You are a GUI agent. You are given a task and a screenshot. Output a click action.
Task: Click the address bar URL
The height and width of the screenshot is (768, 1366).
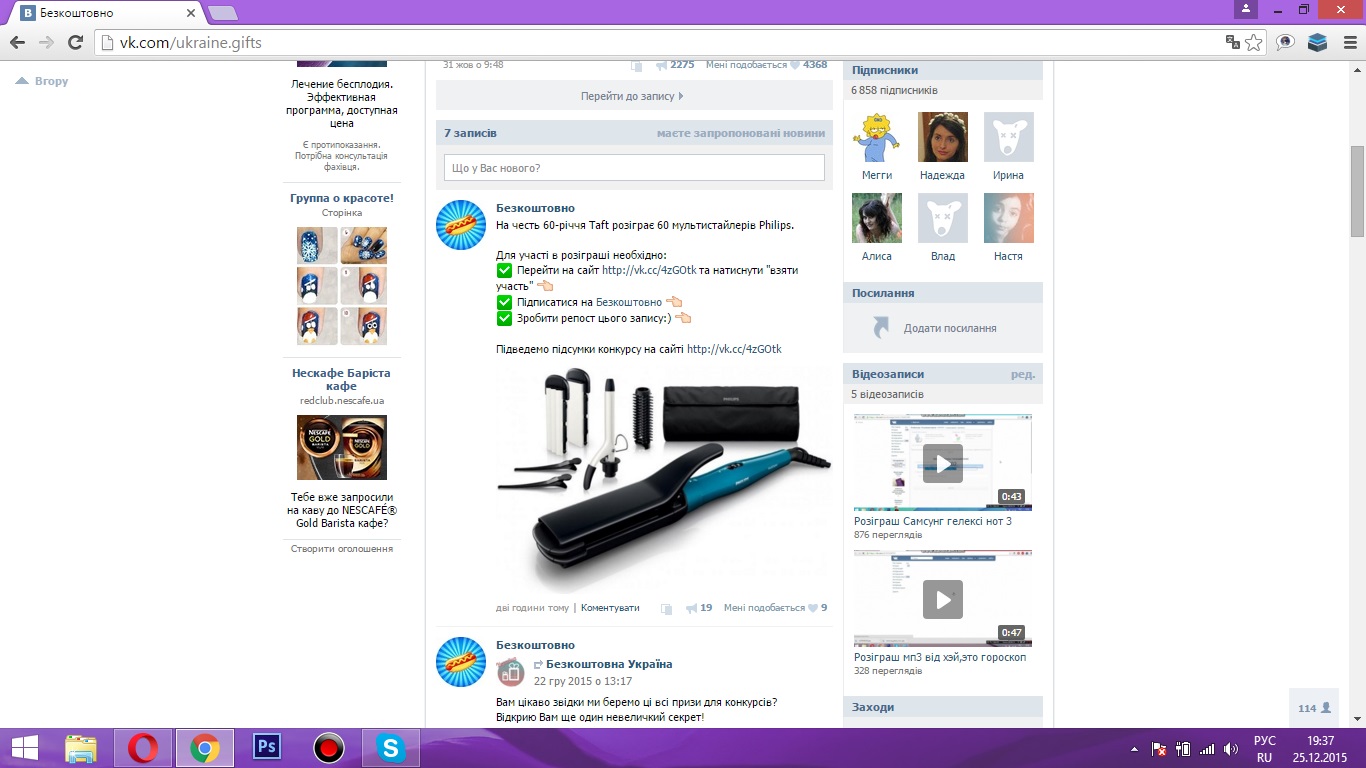191,43
